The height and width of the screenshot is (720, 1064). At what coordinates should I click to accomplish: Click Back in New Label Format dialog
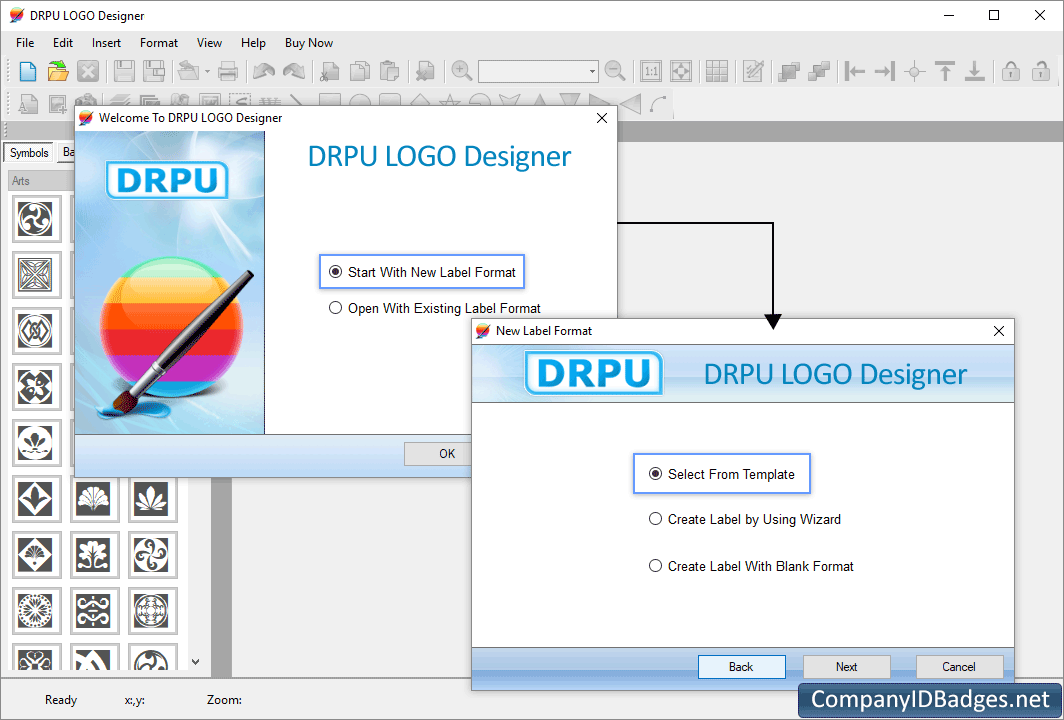(x=741, y=666)
